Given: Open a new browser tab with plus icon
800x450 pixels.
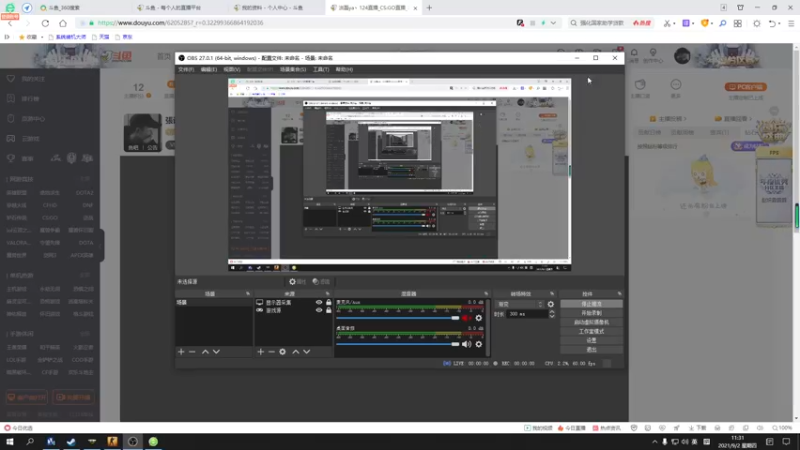Looking at the screenshot, I should tap(429, 8).
